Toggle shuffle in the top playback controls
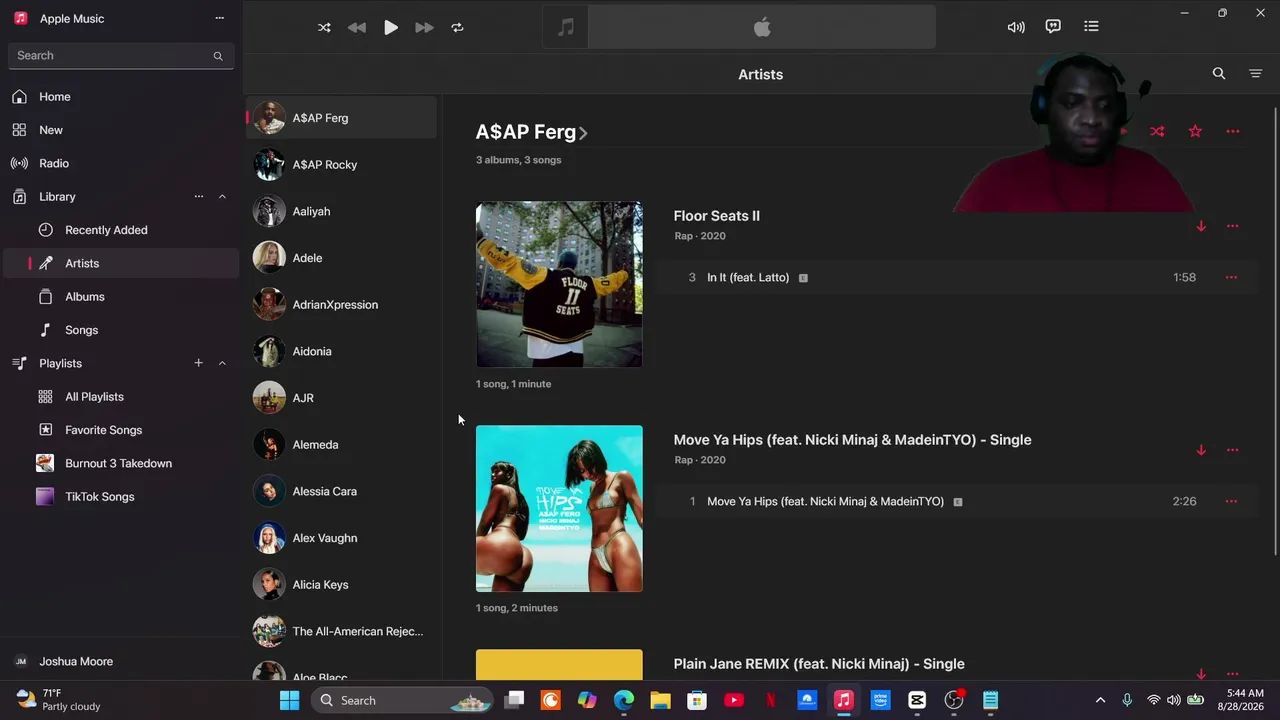 [x=324, y=28]
